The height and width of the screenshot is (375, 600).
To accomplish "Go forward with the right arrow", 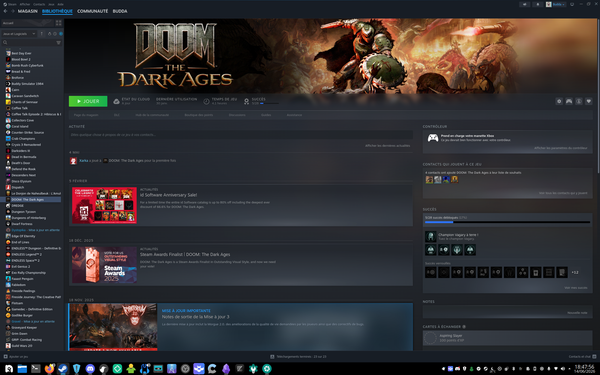I will (13, 11).
